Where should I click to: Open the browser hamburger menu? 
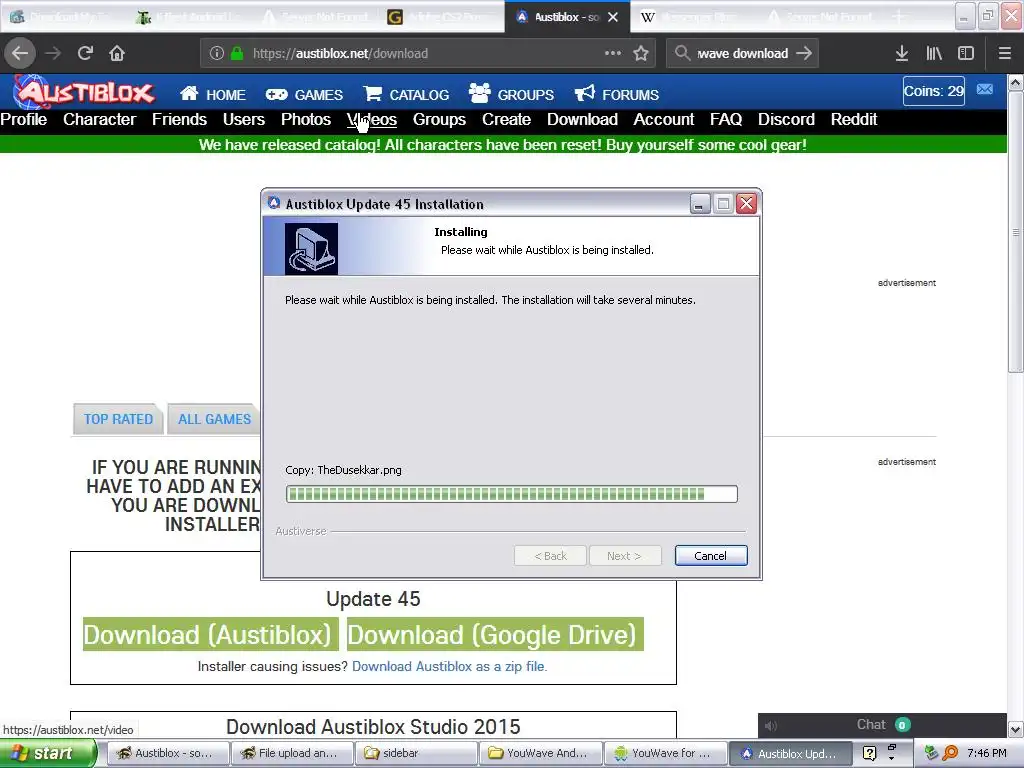click(1004, 53)
